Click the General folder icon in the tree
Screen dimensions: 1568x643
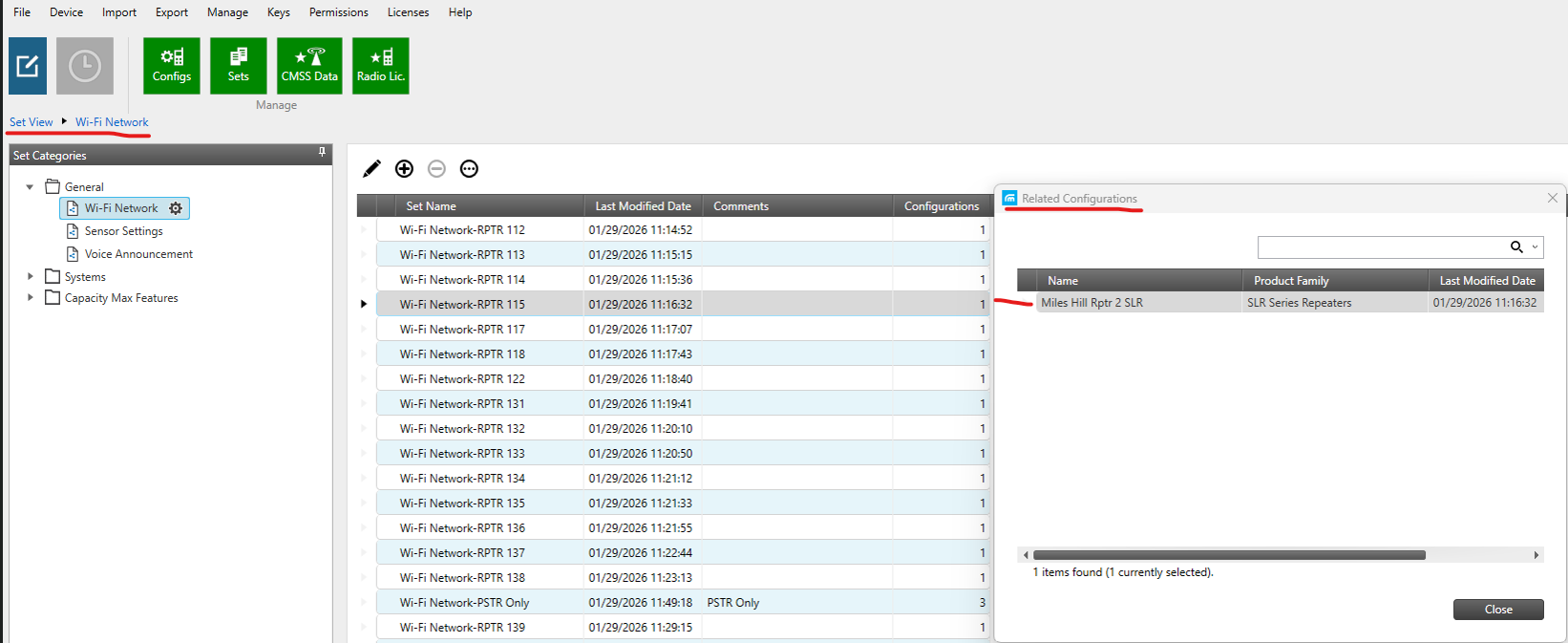pos(53,186)
